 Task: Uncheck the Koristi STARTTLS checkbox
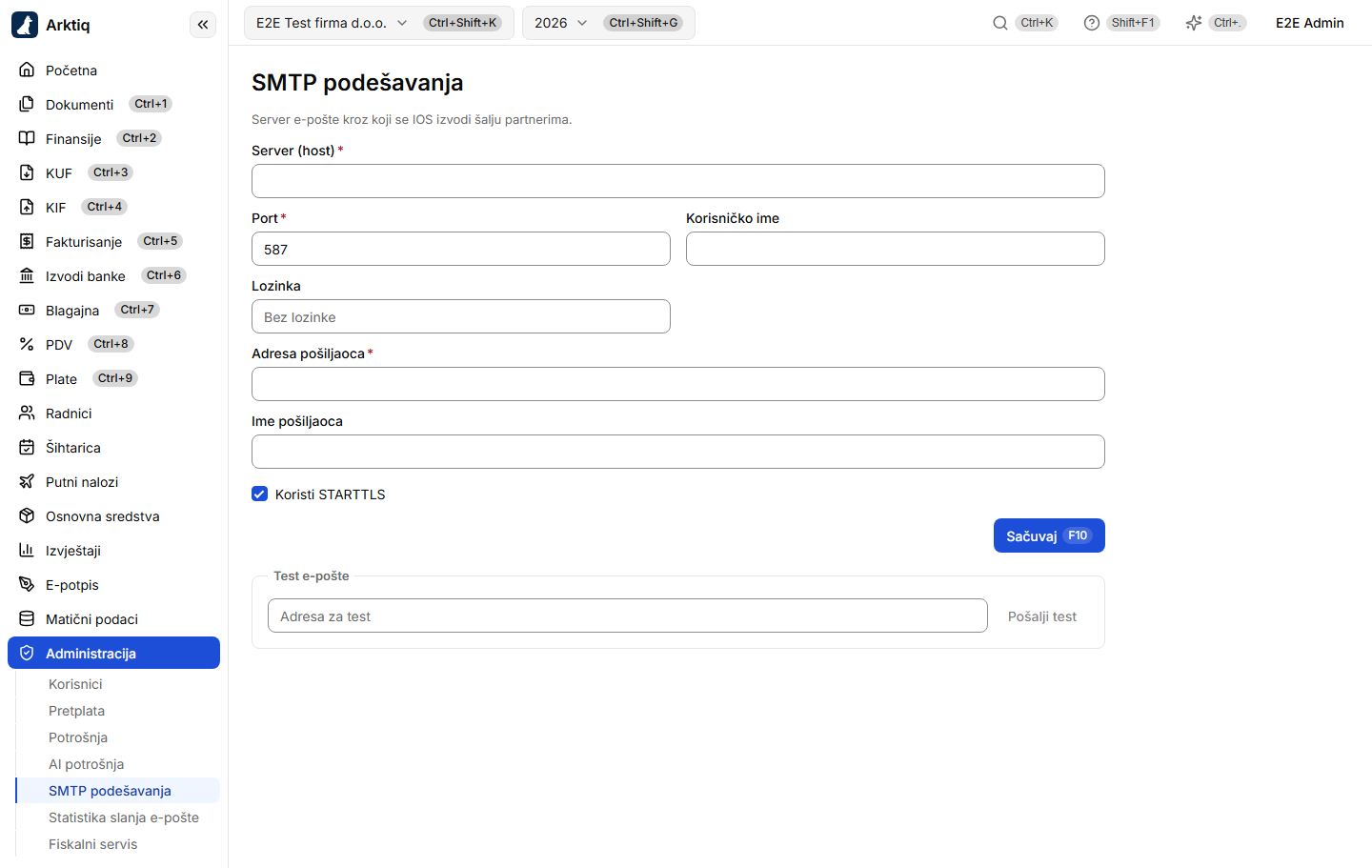[x=259, y=494]
